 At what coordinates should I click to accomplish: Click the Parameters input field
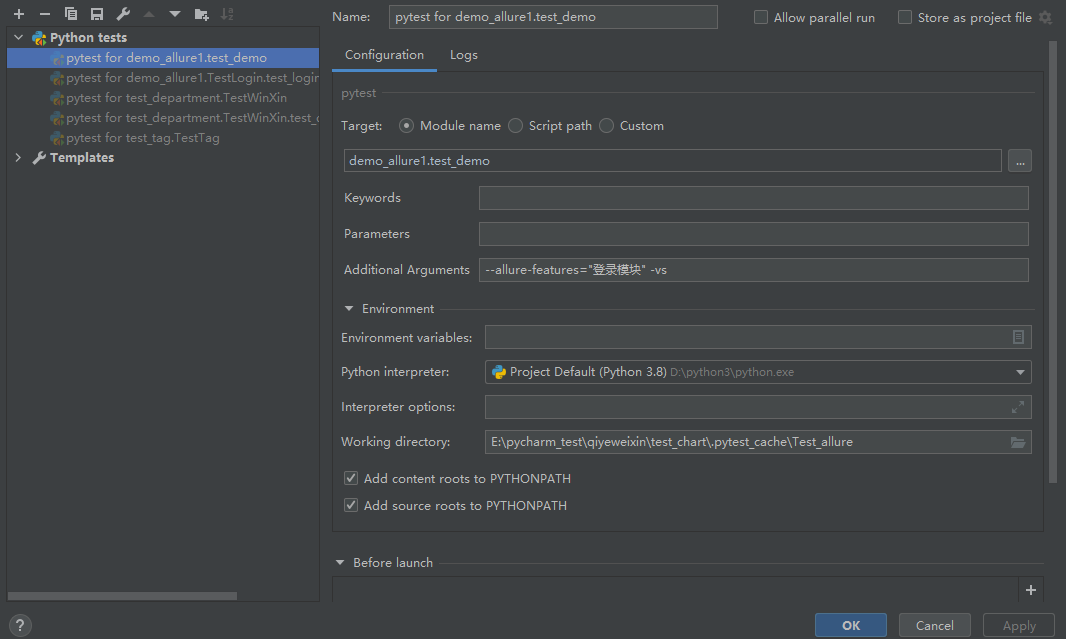(753, 234)
